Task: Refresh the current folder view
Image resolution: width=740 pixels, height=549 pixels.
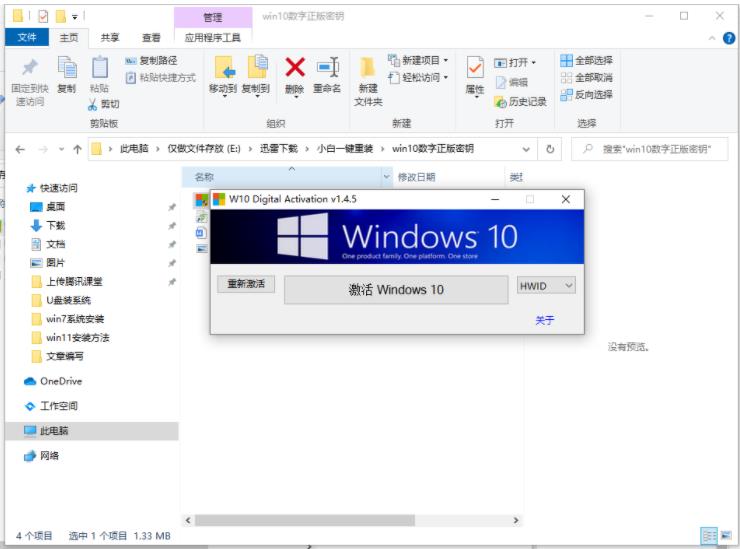Action: point(550,149)
